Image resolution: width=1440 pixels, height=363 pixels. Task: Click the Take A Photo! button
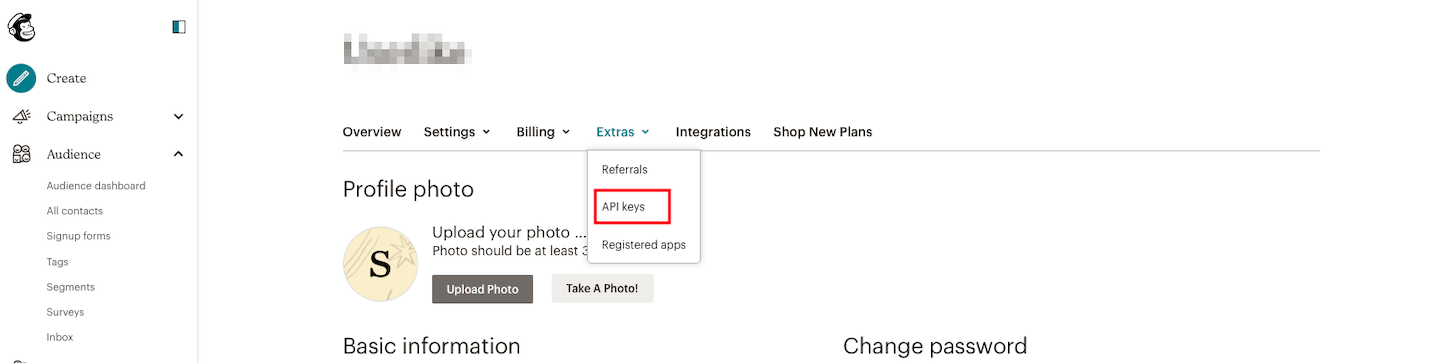pos(602,289)
